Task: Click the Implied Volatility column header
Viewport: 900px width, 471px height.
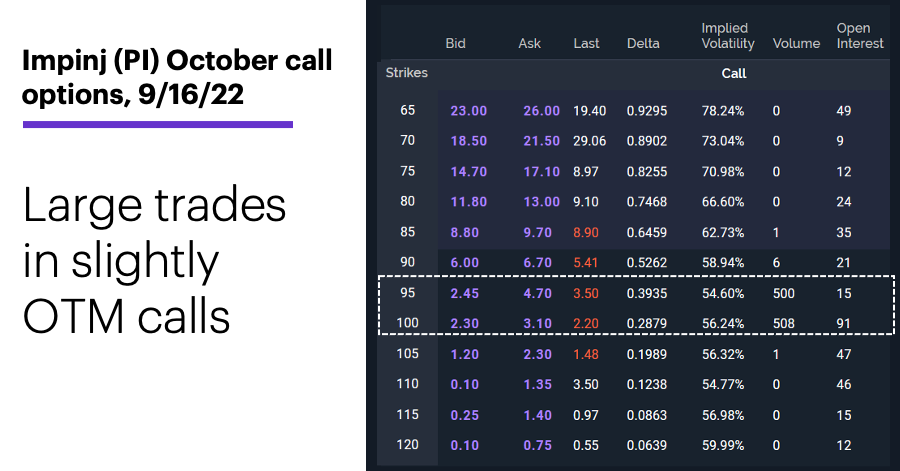Action: [727, 36]
